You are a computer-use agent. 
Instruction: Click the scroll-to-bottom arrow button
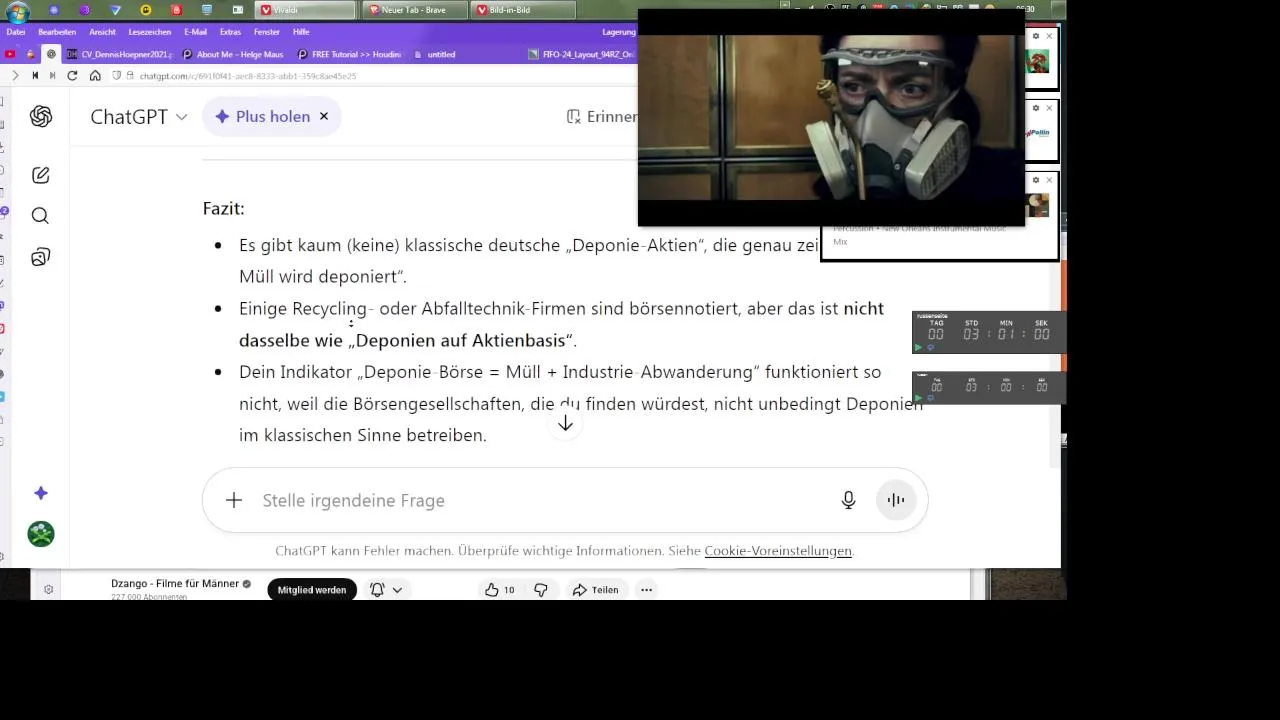[565, 424]
